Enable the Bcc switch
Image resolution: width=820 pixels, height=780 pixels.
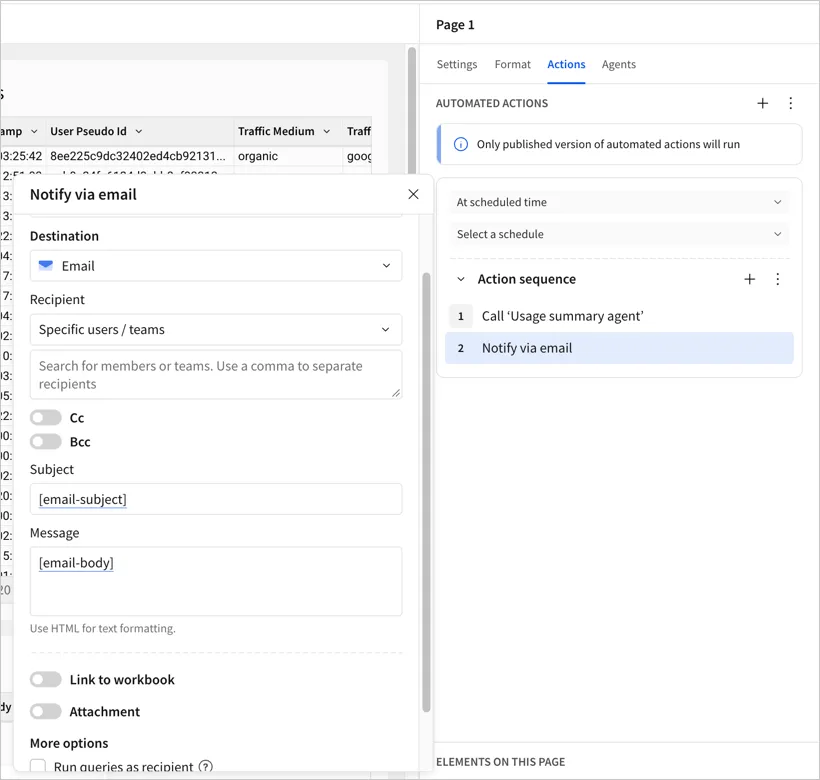point(45,442)
